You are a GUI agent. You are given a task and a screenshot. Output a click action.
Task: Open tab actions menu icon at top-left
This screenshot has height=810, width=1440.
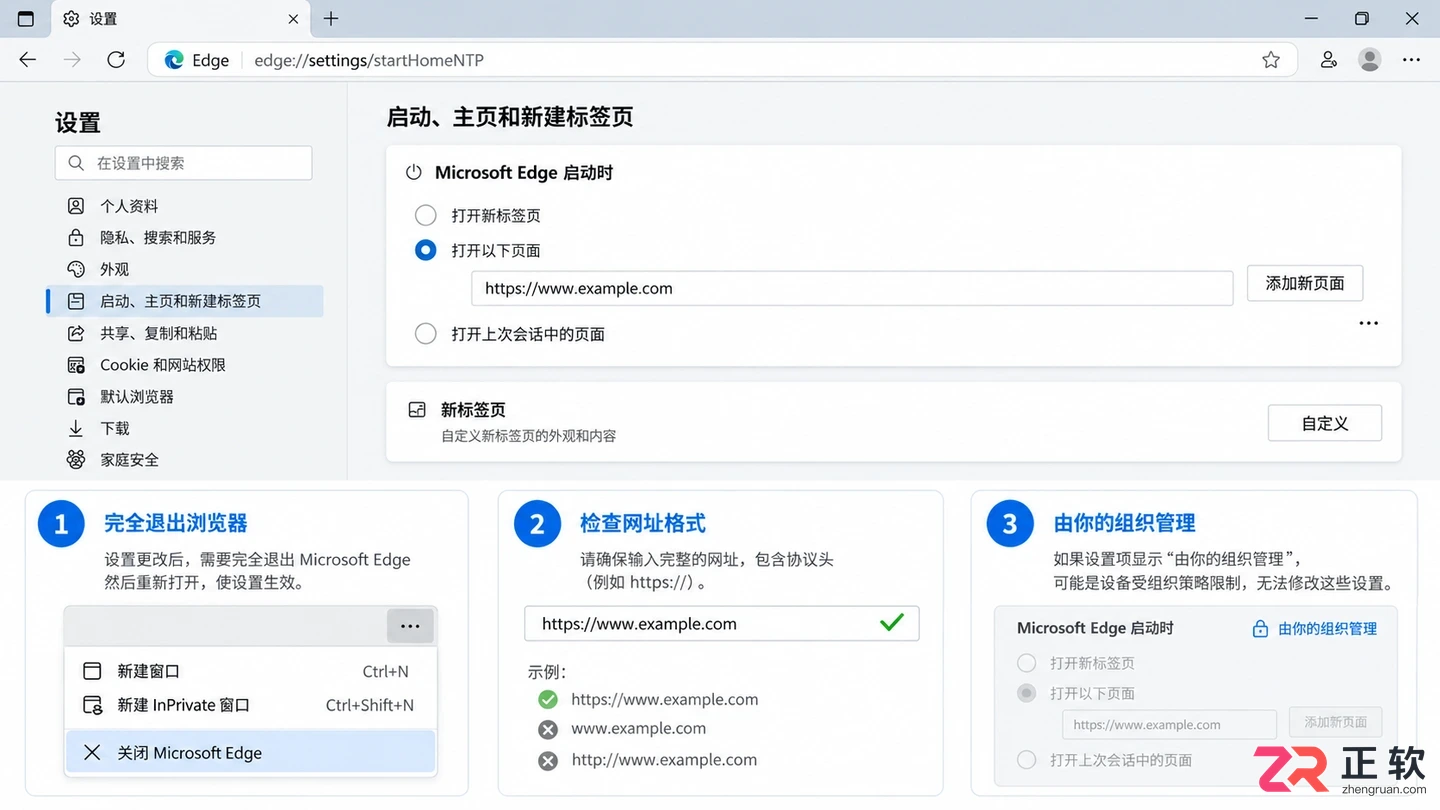click(26, 19)
